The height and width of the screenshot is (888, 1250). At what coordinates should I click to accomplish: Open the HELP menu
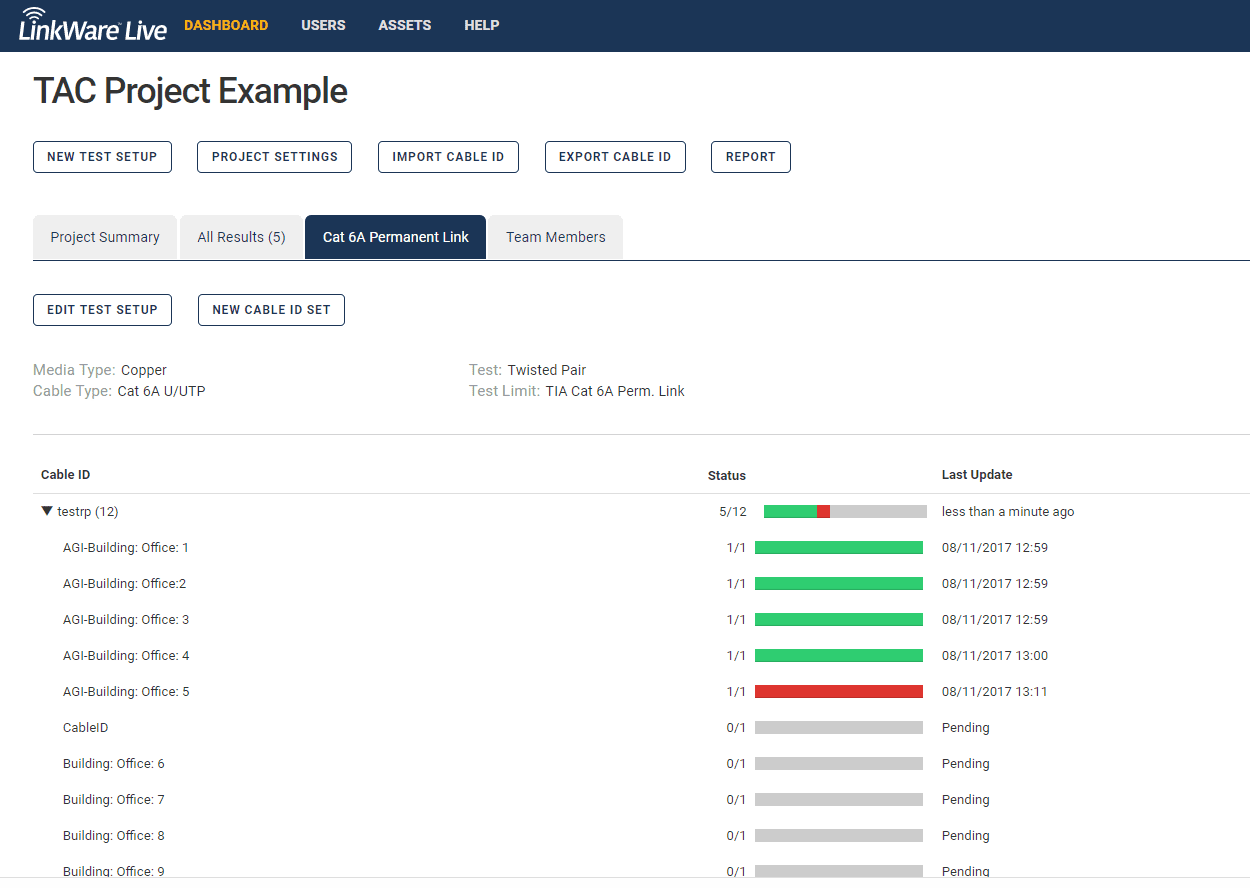click(x=482, y=25)
